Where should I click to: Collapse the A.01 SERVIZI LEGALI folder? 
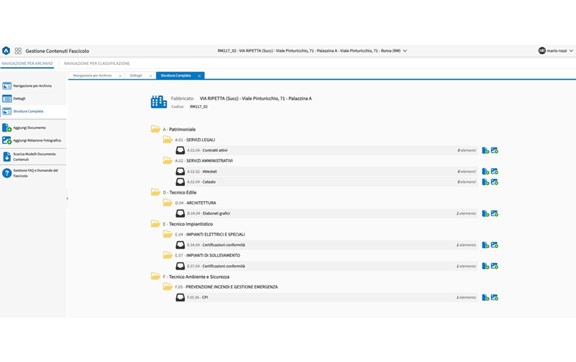pyautogui.click(x=168, y=140)
